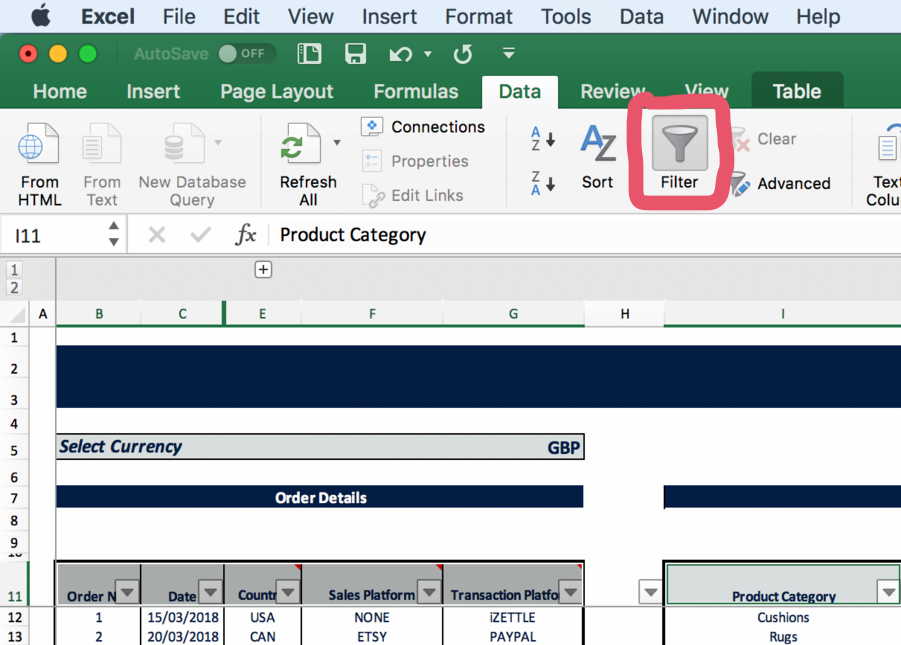Screen dimensions: 901x645
Task: Open the File menu
Action: click(x=179, y=16)
